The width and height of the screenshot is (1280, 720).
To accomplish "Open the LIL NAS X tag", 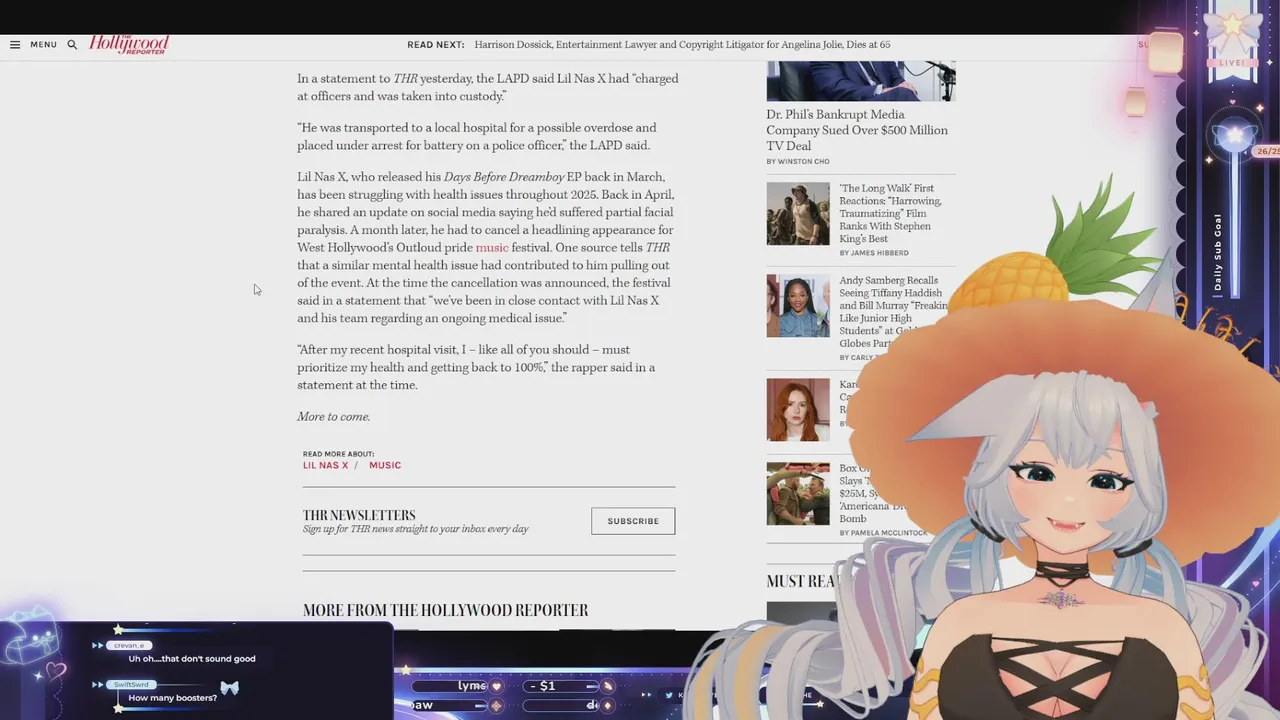I will (x=326, y=465).
